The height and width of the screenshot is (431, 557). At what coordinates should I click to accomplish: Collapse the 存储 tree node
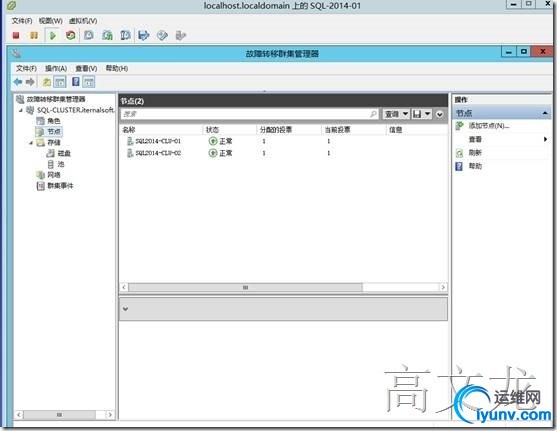31,143
